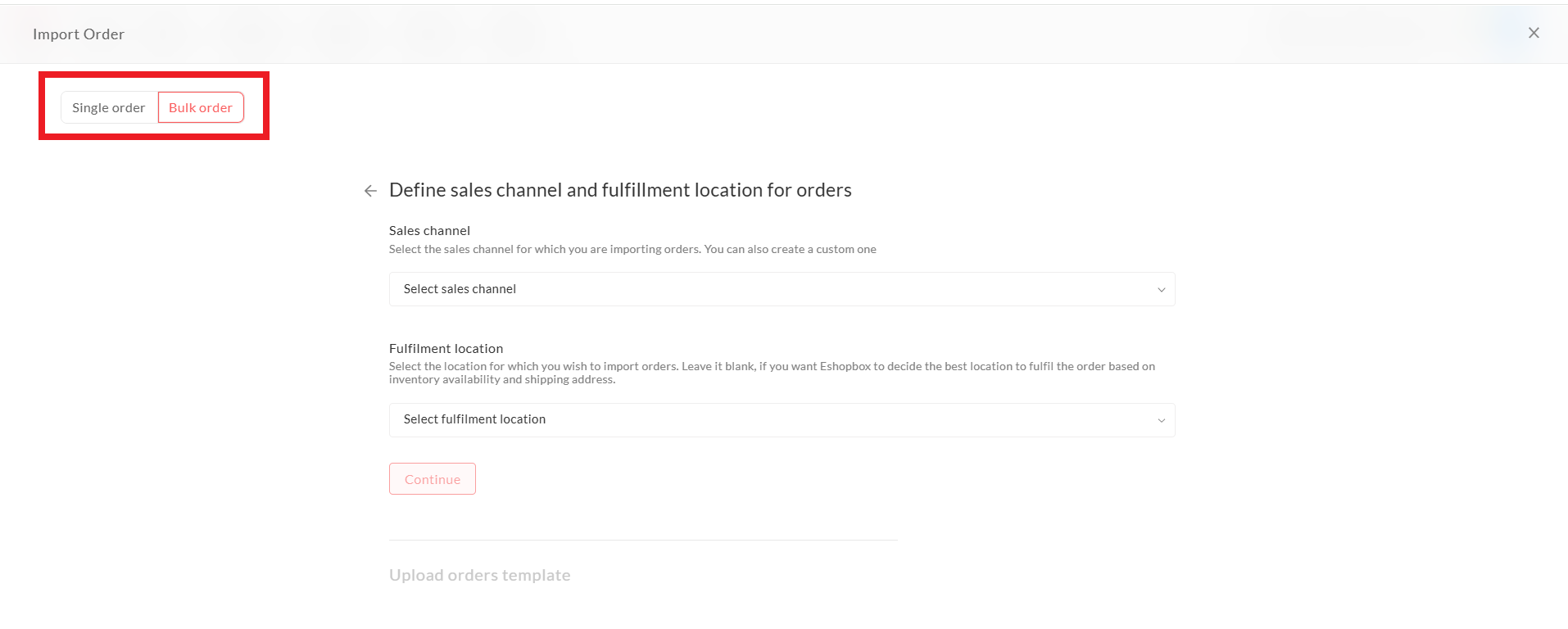Image resolution: width=1568 pixels, height=629 pixels.
Task: Expand the Upload orders template section
Action: pyautogui.click(x=479, y=575)
